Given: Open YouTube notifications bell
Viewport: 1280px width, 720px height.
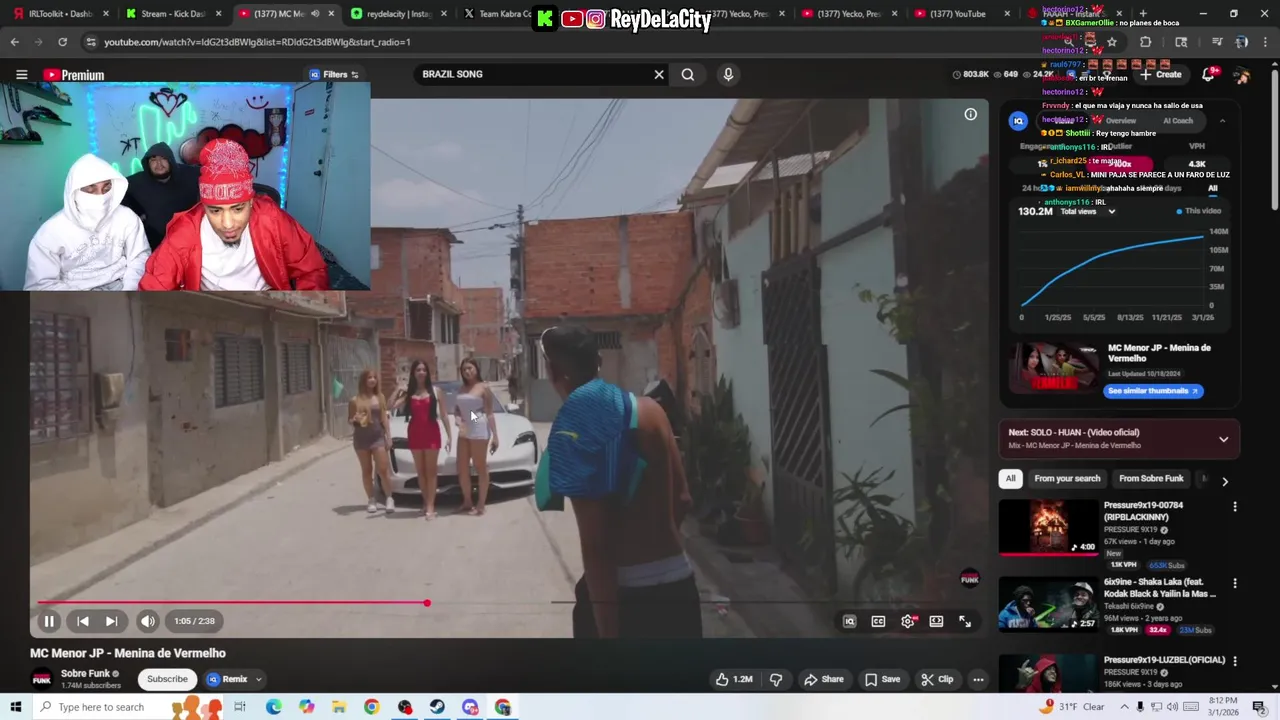Looking at the screenshot, I should [x=1208, y=75].
